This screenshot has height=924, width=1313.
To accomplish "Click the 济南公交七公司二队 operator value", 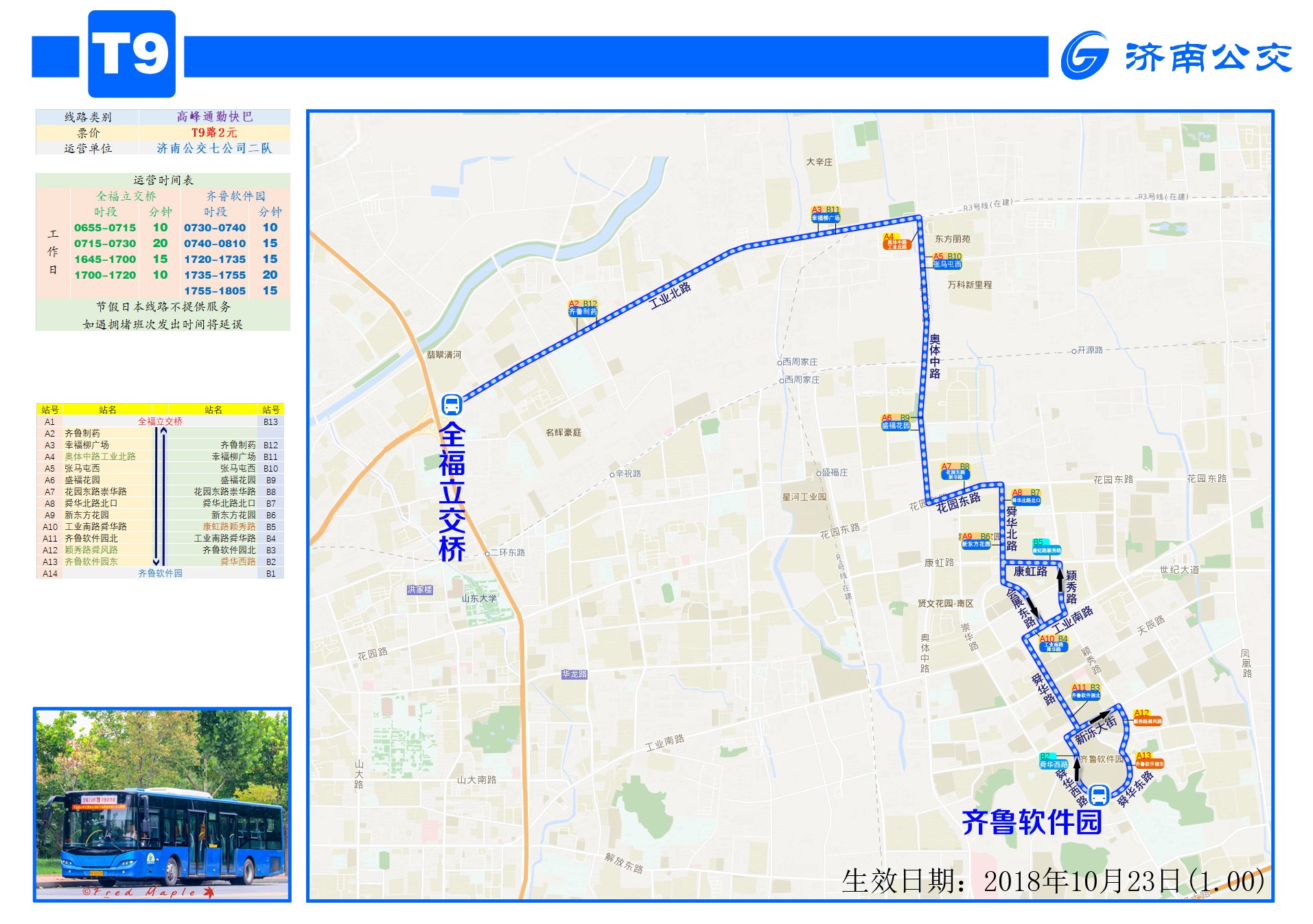I will click(x=214, y=148).
